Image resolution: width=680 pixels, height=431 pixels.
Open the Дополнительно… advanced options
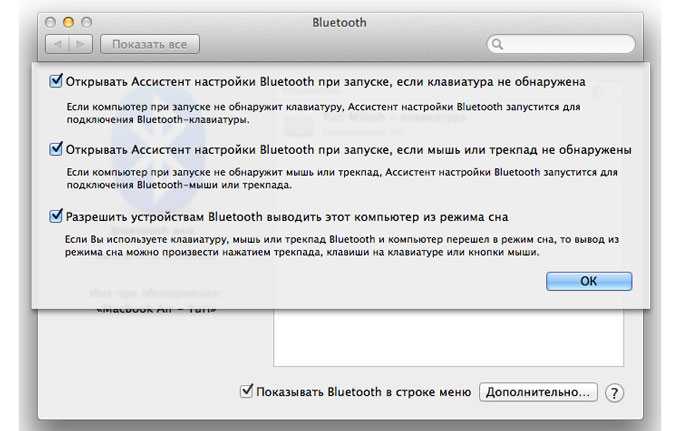tap(538, 392)
